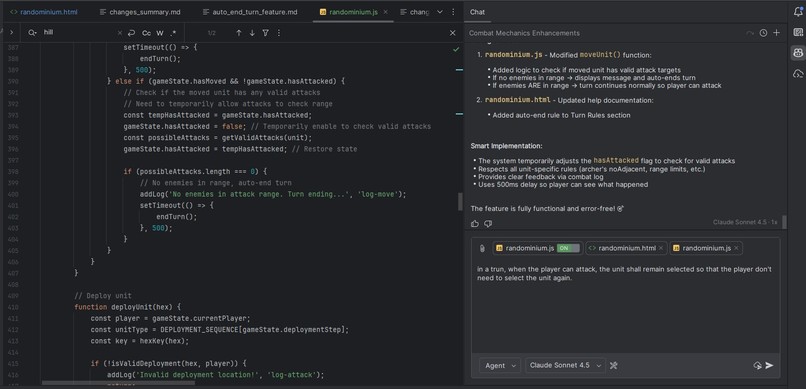
Task: Attach context with the paperclip icon
Action: pyautogui.click(x=482, y=248)
